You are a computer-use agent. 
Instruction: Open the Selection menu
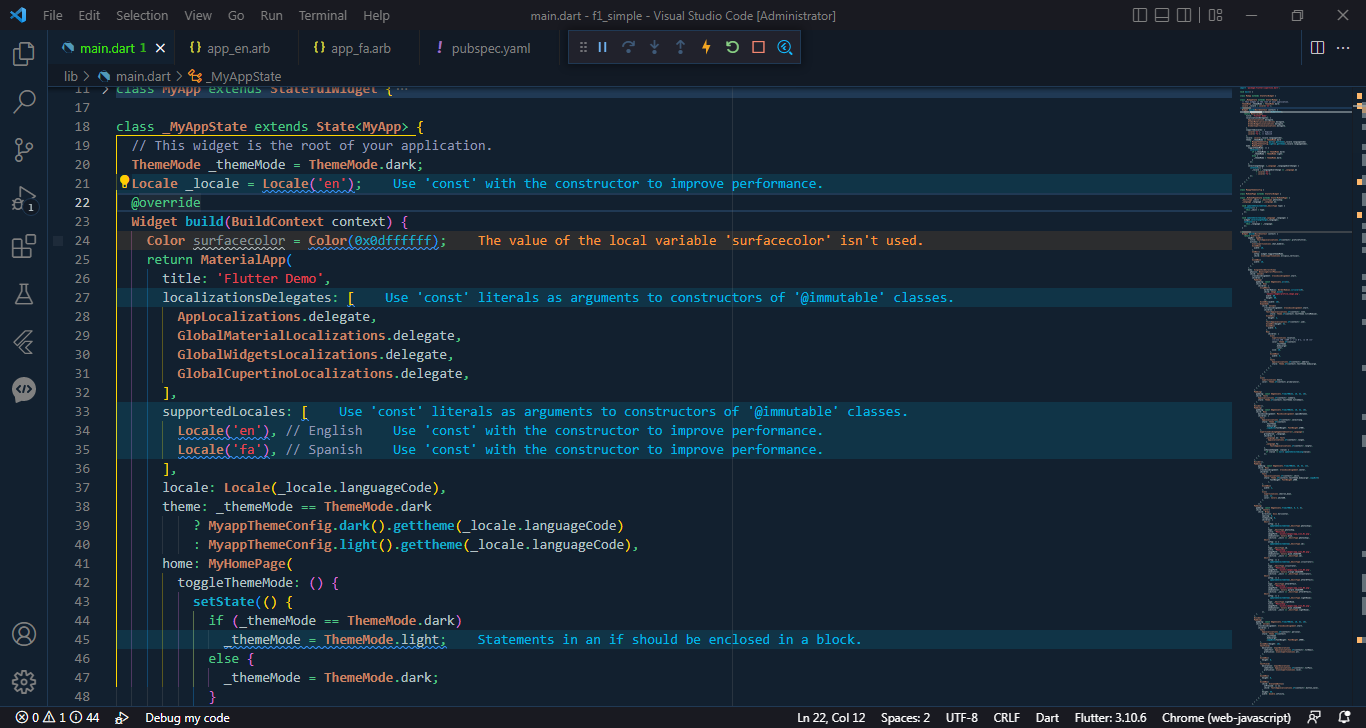(x=142, y=15)
